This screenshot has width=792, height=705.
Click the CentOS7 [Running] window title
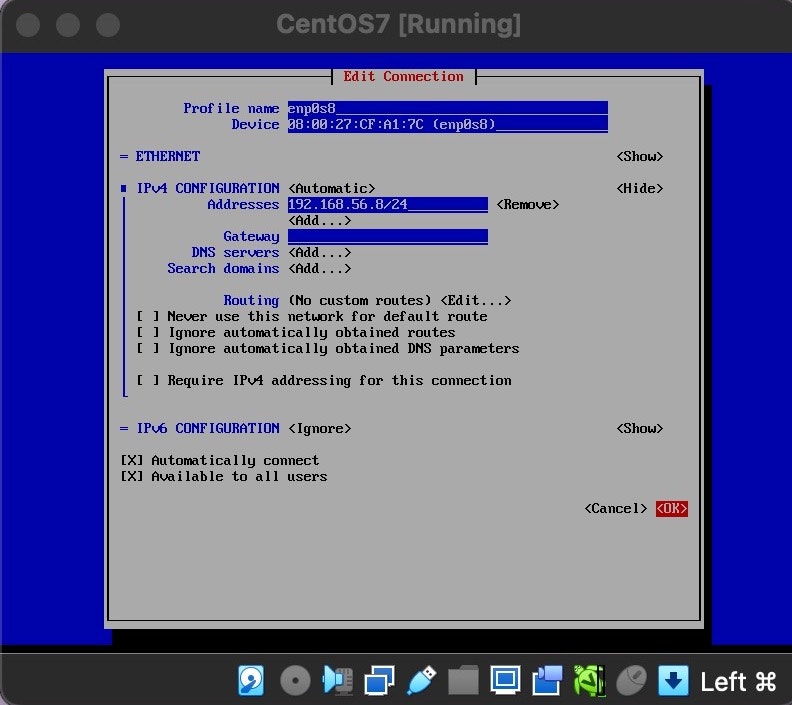pos(399,24)
